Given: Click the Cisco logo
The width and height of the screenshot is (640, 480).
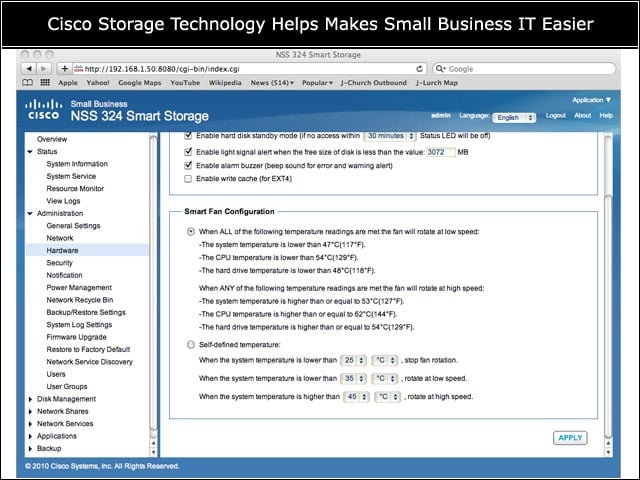Looking at the screenshot, I should pos(44,110).
